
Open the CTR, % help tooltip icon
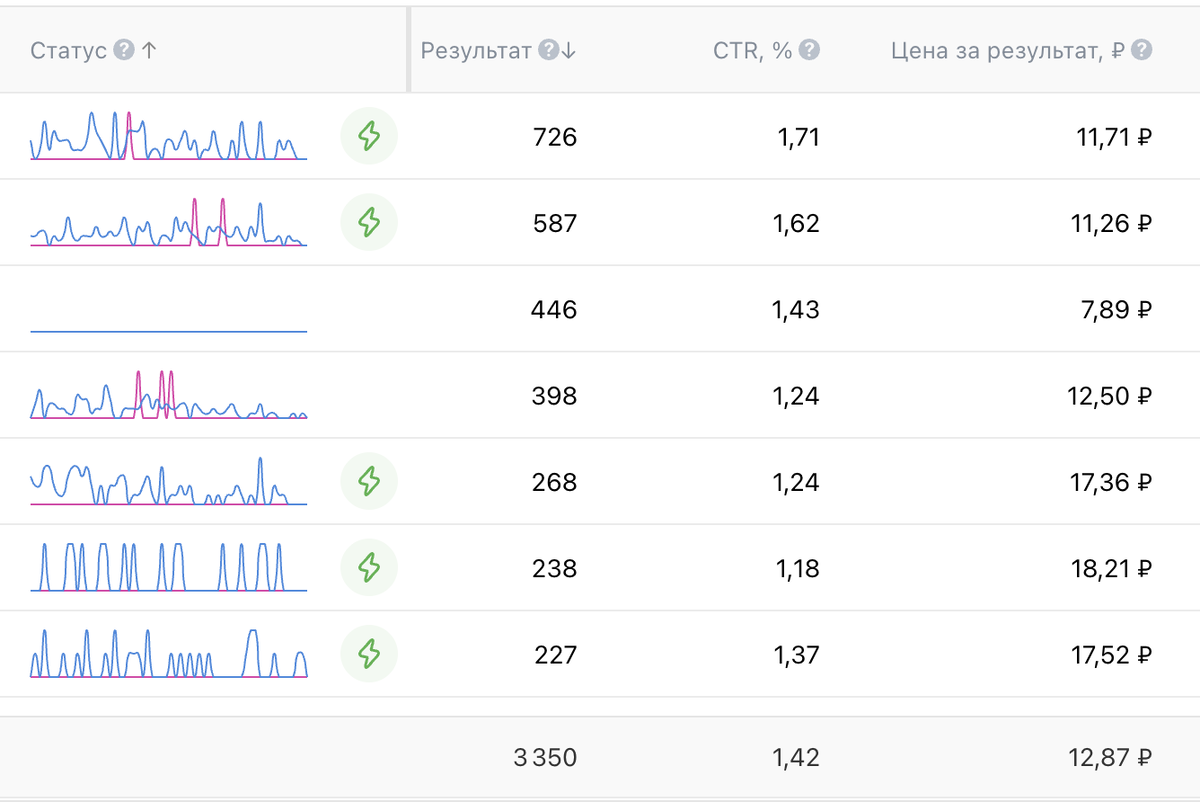pyautogui.click(x=810, y=50)
